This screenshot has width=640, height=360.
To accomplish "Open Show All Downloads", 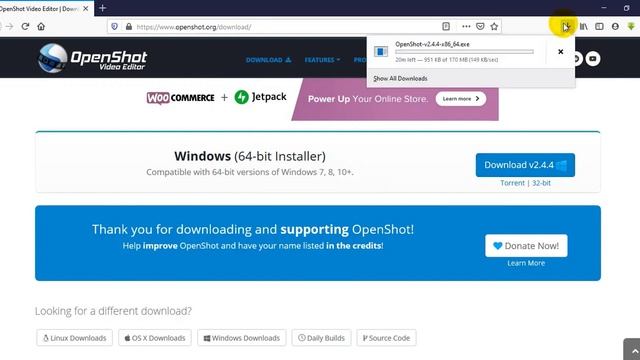I will 400,78.
